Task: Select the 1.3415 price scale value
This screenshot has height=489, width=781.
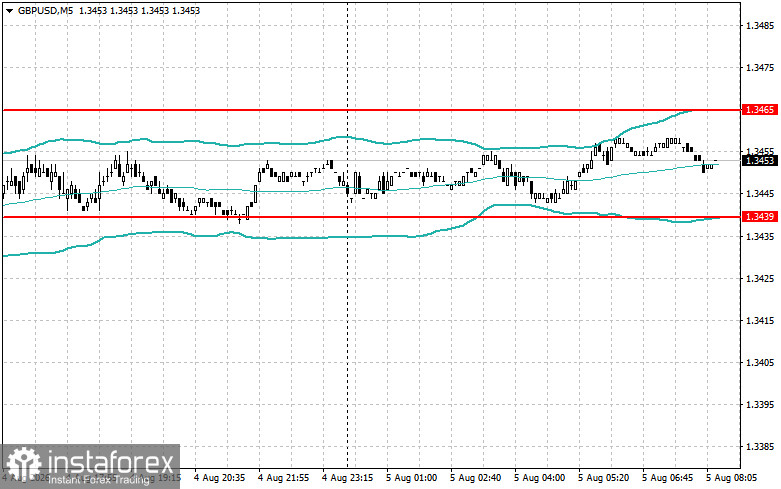Action: pos(760,320)
